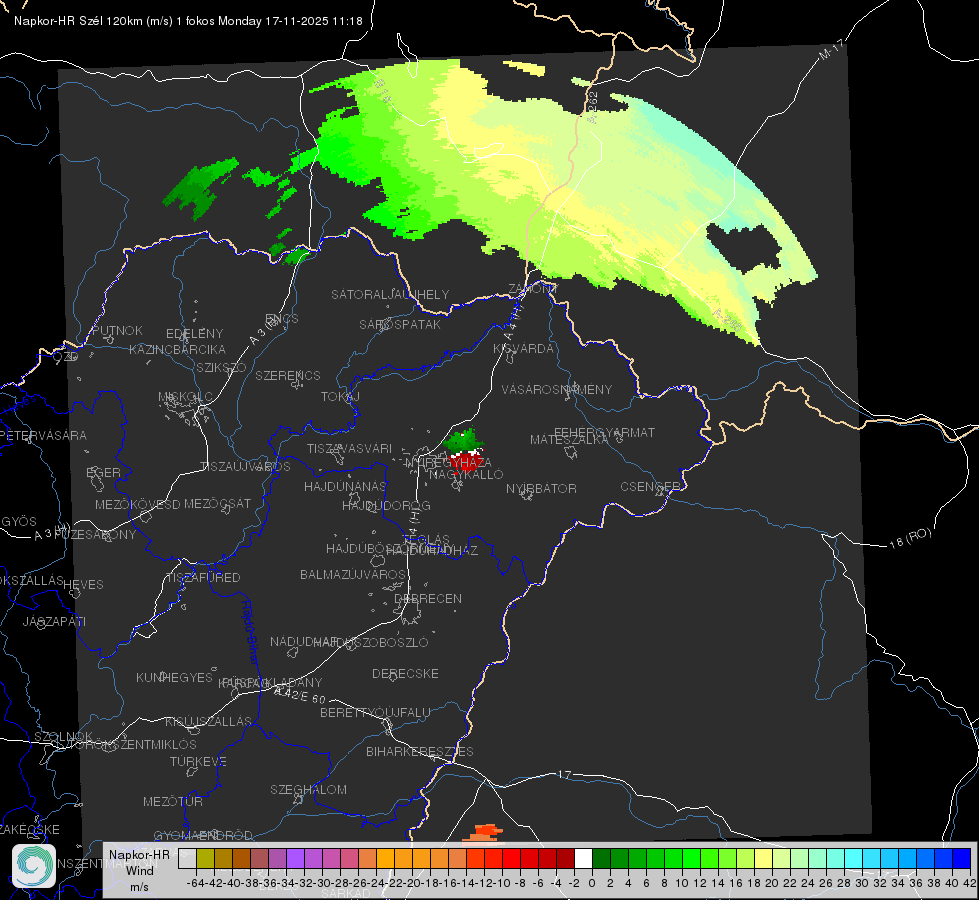Click the EGER city label

(x=104, y=472)
